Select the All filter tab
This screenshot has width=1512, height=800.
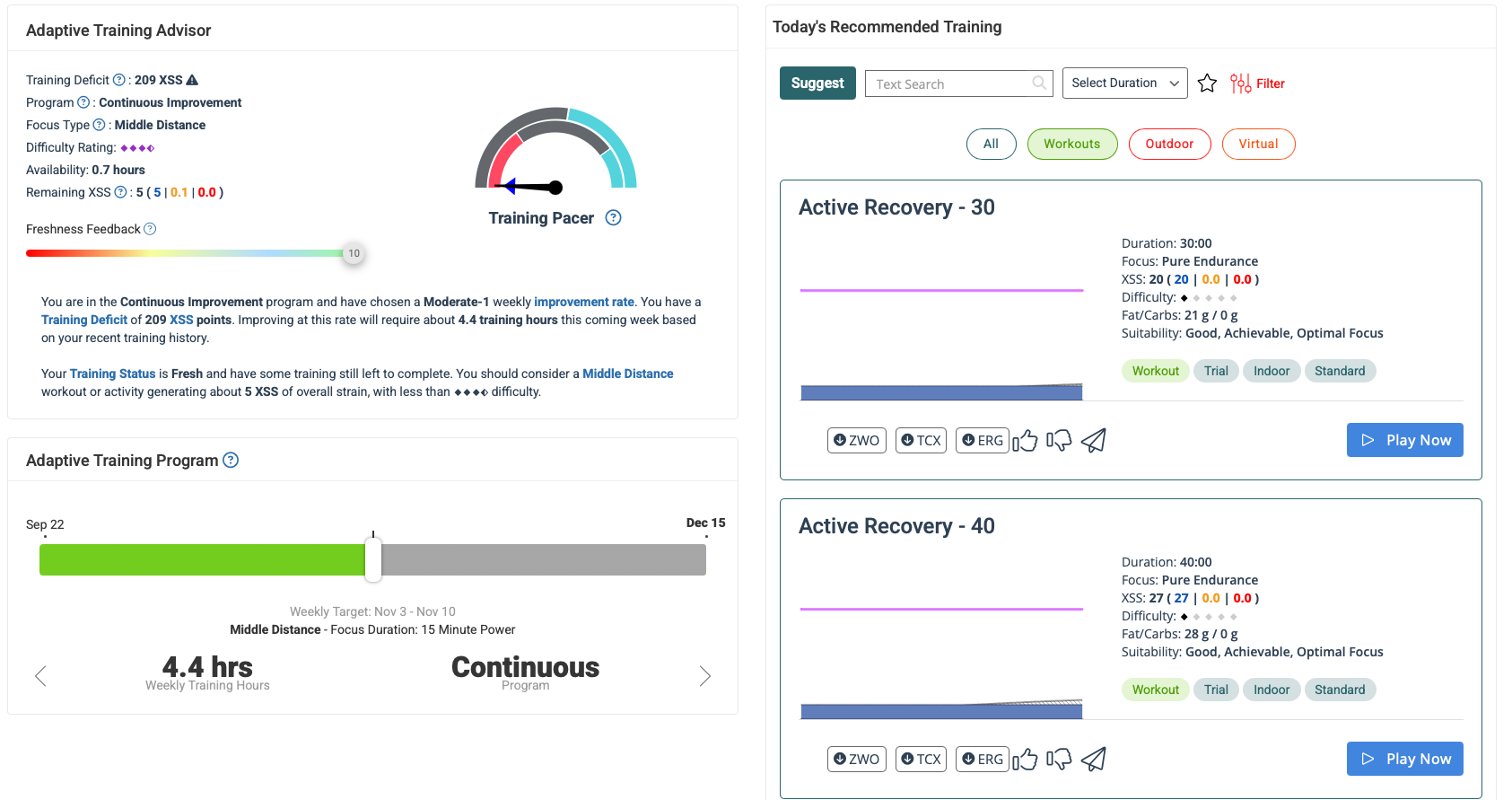point(991,144)
